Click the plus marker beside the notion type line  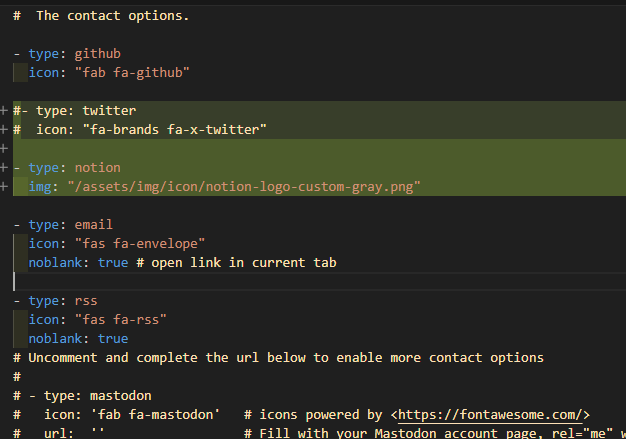point(5,167)
